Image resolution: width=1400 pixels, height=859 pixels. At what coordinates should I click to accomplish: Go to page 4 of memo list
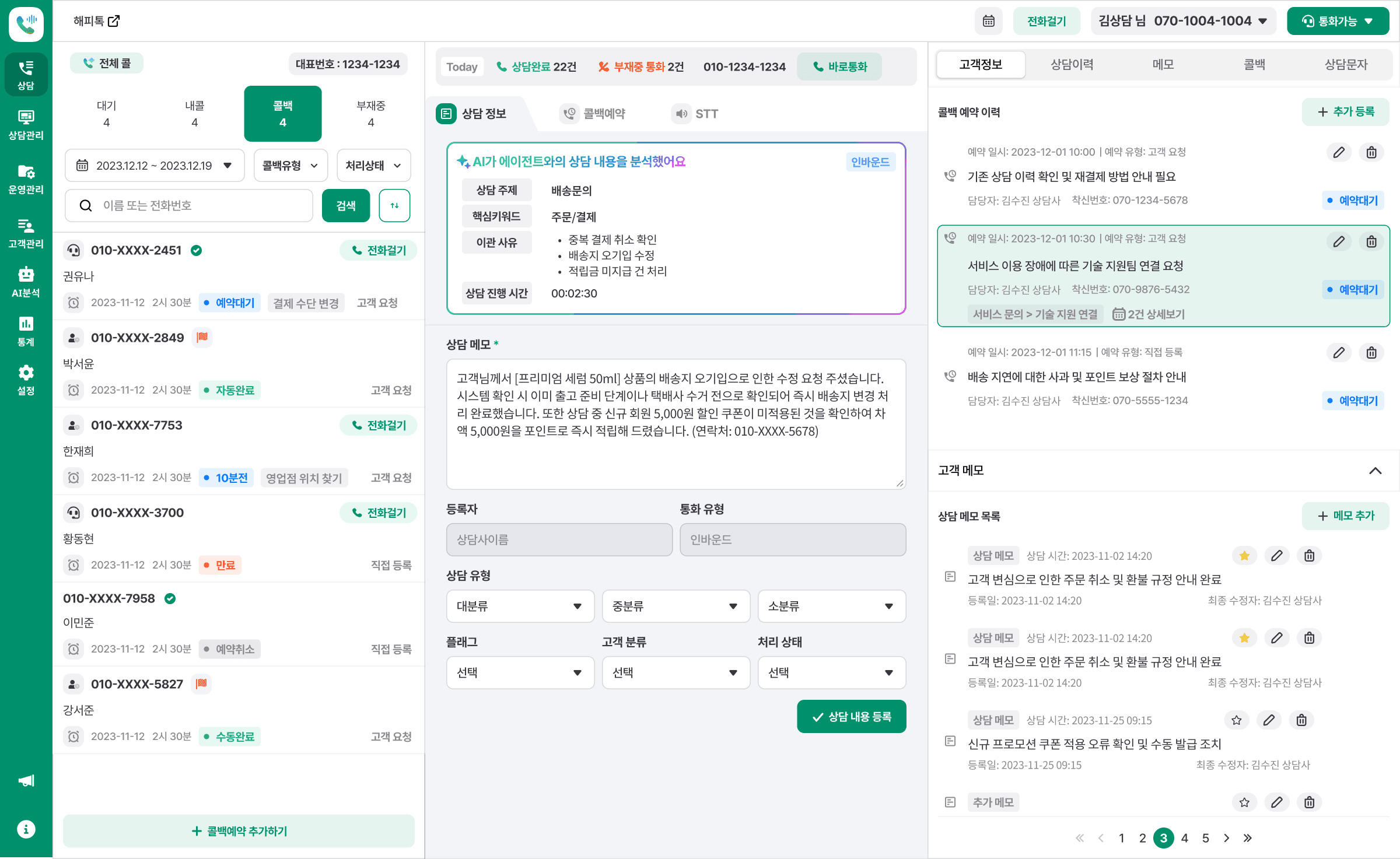coord(1184,838)
